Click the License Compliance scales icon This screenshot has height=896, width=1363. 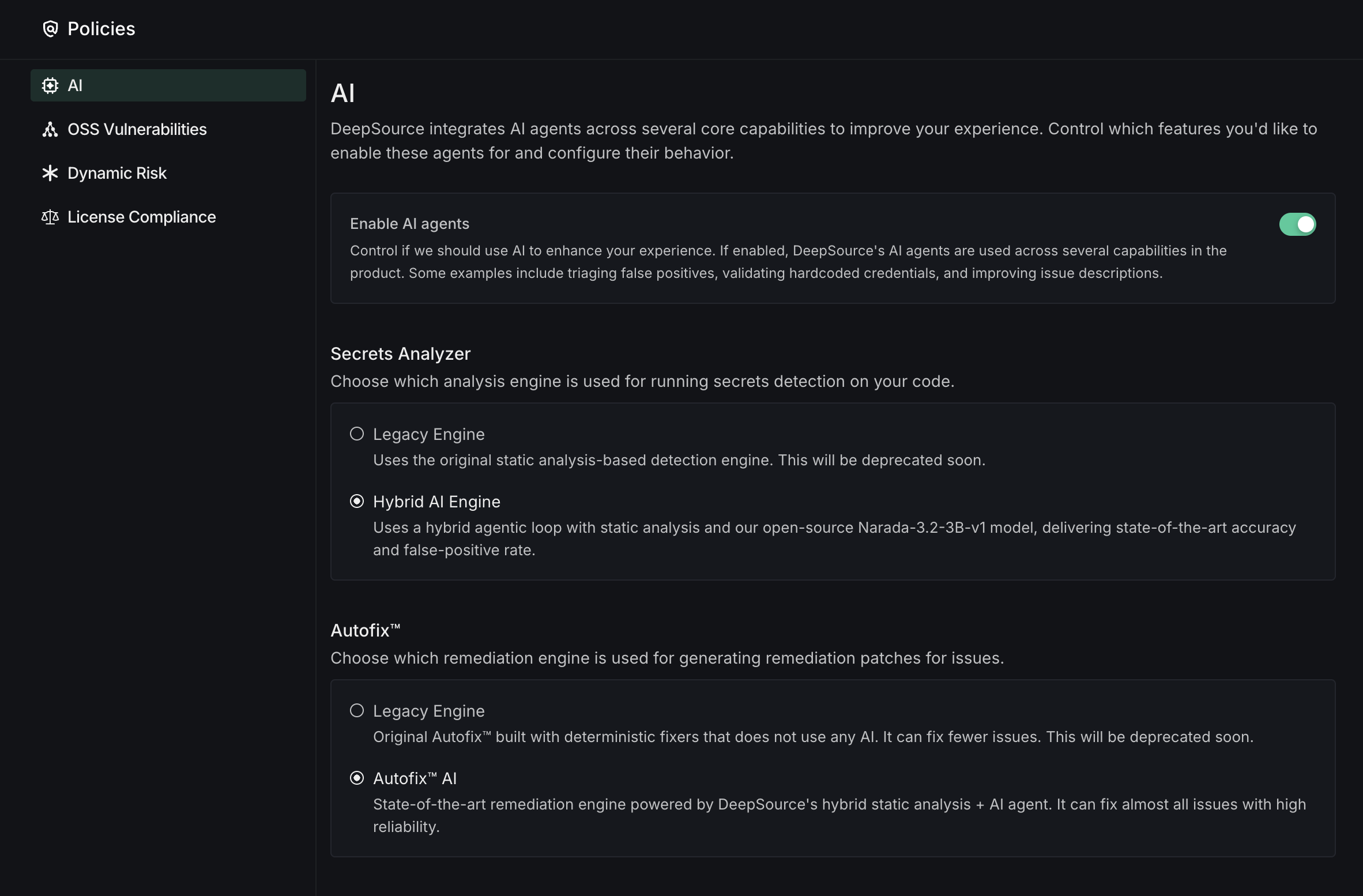pos(50,217)
